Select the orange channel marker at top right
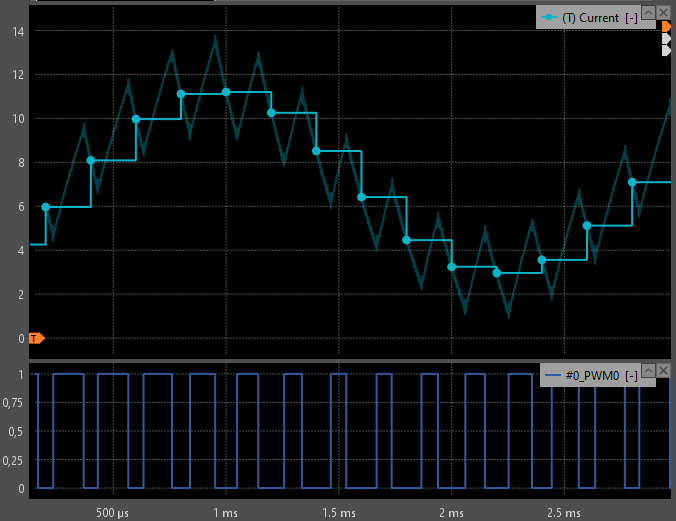The width and height of the screenshot is (676, 521). click(x=666, y=27)
